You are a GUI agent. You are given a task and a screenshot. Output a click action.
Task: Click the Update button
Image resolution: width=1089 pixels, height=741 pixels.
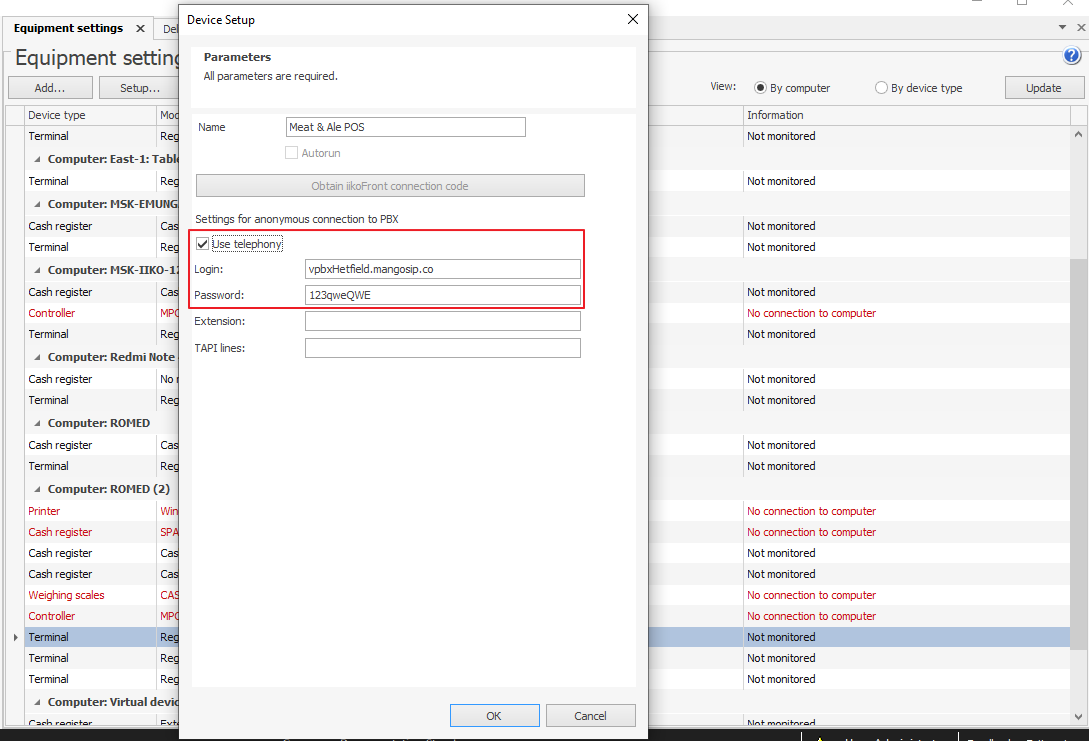pos(1043,88)
